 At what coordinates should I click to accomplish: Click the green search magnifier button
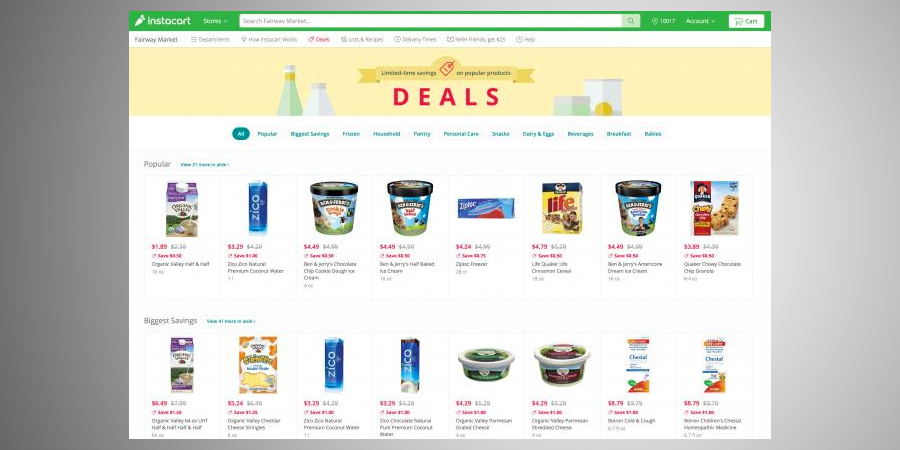630,21
